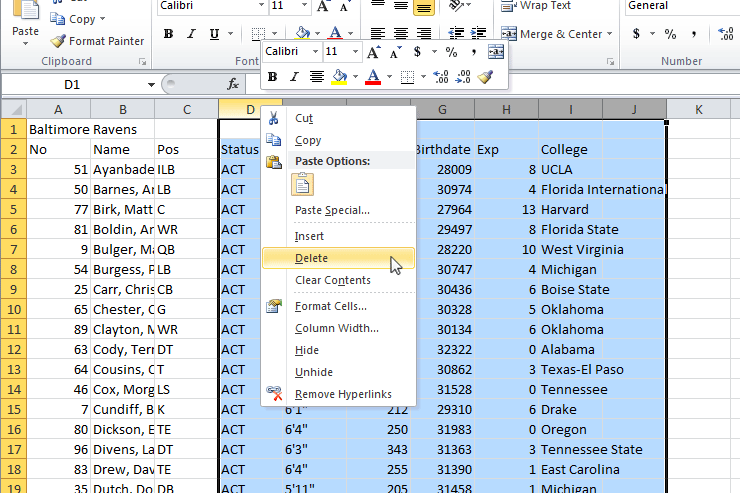Viewport: 740px width, 493px height.
Task: Click the select-all corner button
Action: [x=13, y=109]
